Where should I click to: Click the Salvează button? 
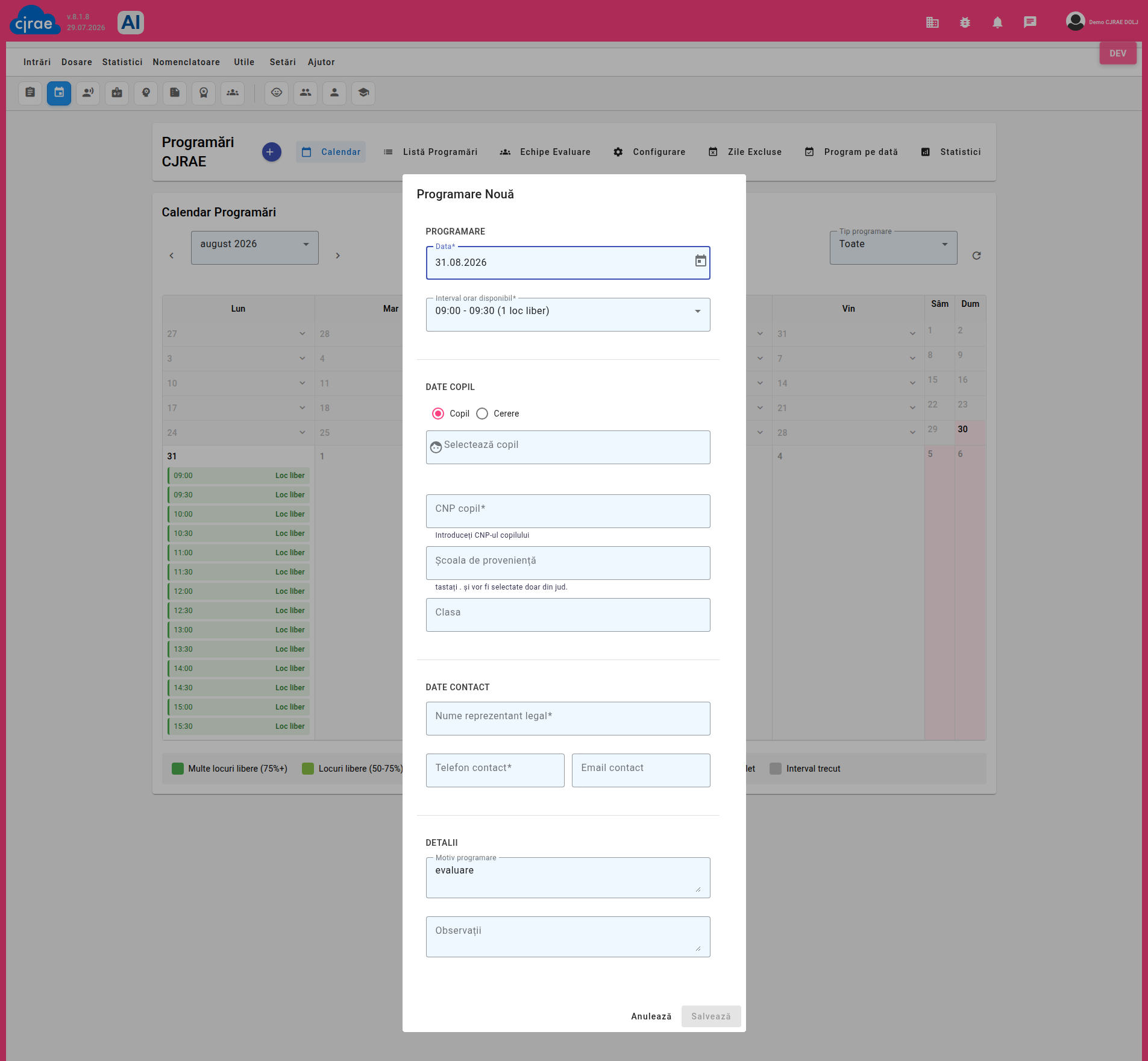711,1016
